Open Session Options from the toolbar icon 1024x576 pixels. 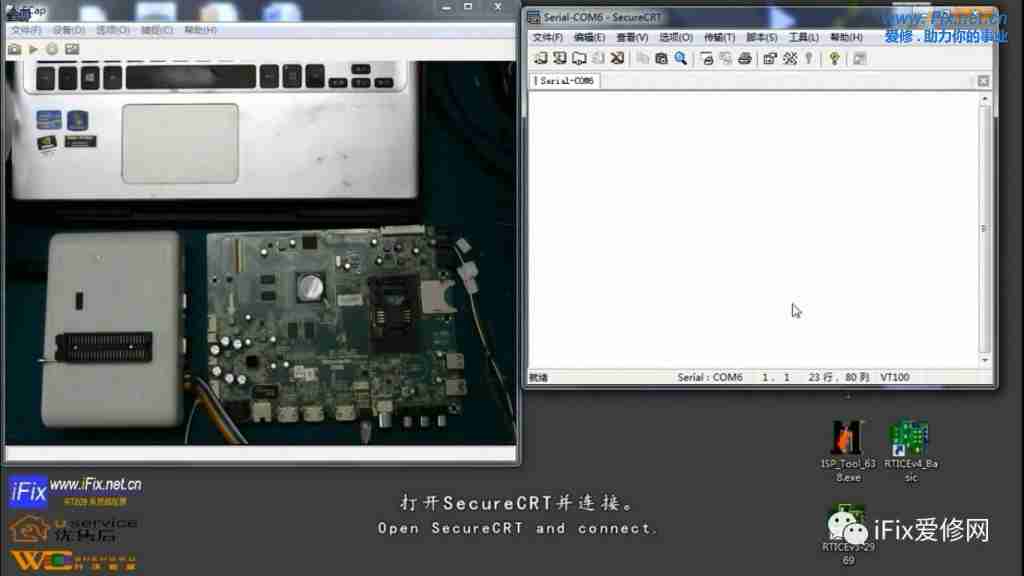[769, 59]
